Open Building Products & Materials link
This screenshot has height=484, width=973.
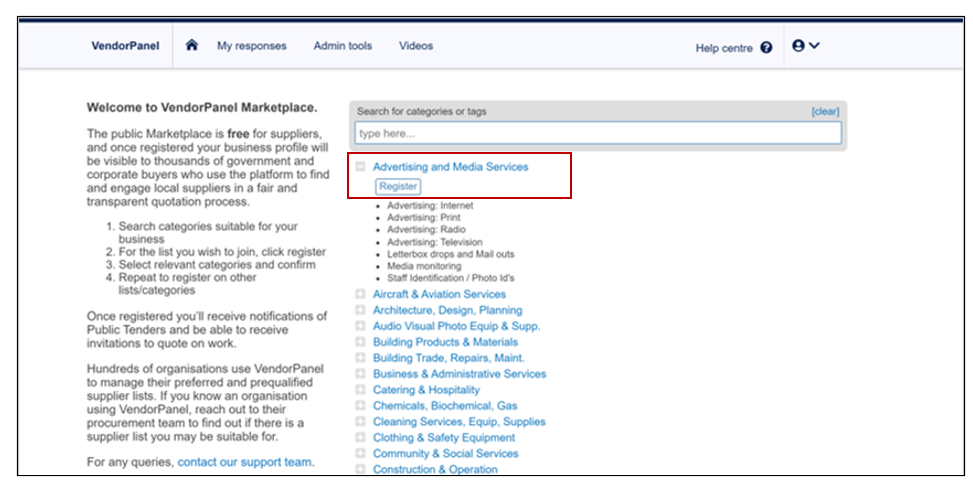[446, 342]
